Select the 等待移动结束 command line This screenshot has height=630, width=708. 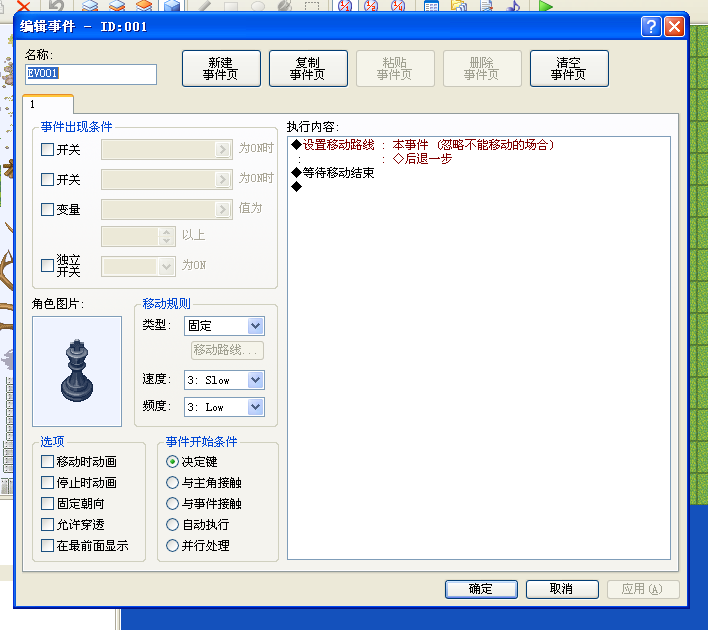pos(479,173)
